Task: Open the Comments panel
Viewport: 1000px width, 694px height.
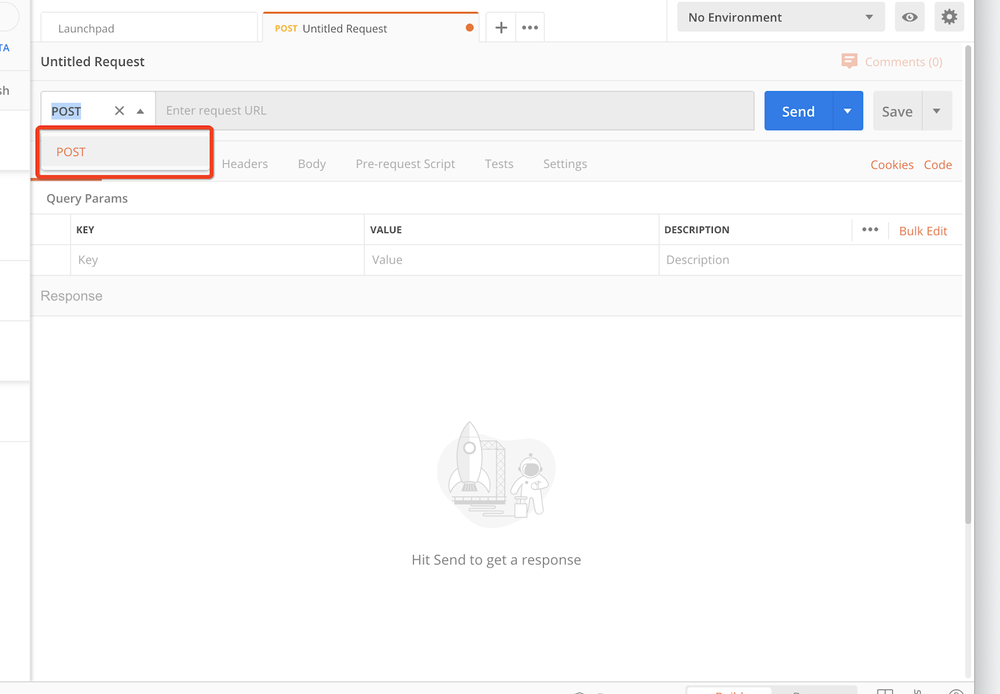Action: [x=891, y=61]
